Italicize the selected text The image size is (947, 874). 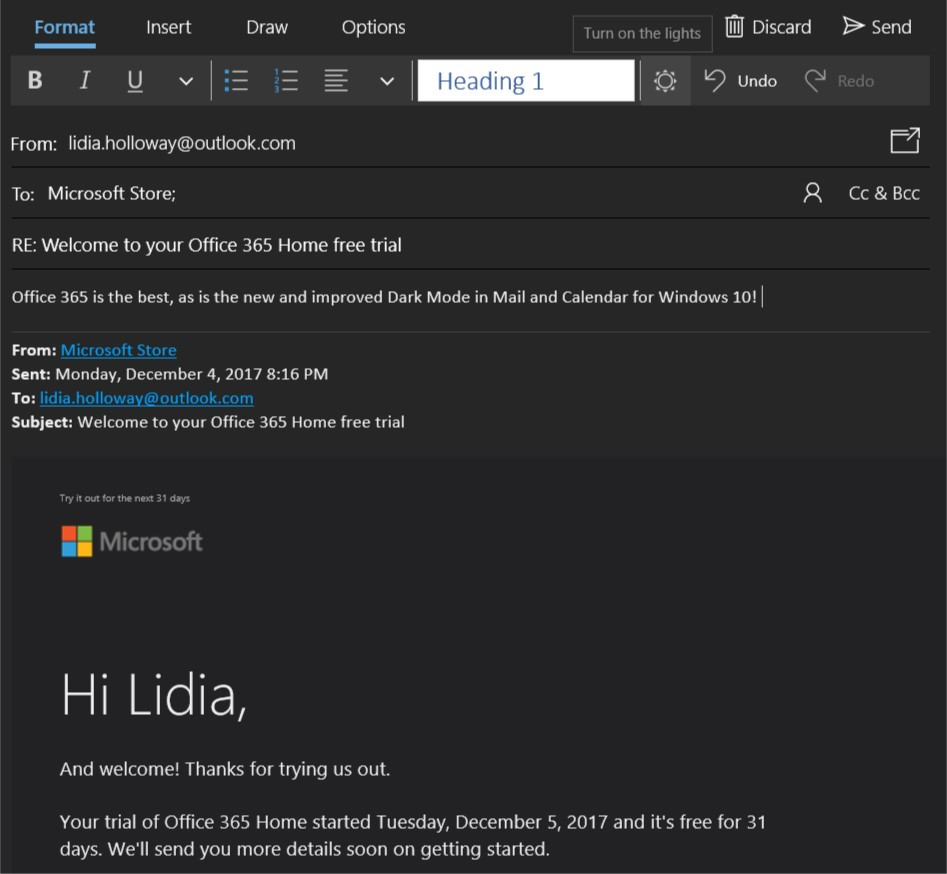(85, 80)
